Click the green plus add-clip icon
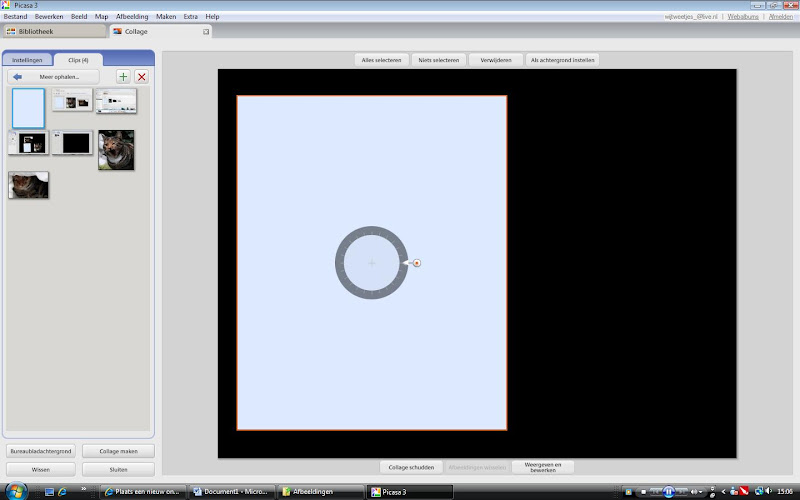800x500 pixels. click(123, 77)
